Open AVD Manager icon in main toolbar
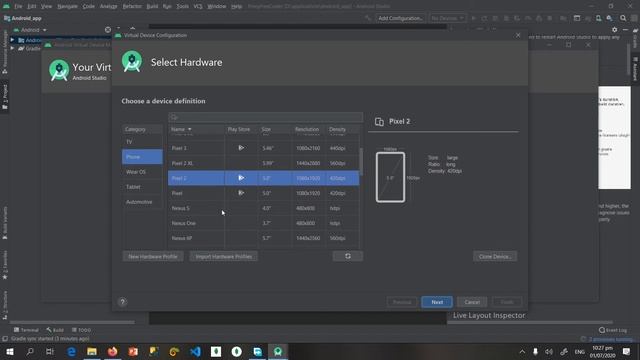Viewport: 640px width, 360px height. (598, 18)
